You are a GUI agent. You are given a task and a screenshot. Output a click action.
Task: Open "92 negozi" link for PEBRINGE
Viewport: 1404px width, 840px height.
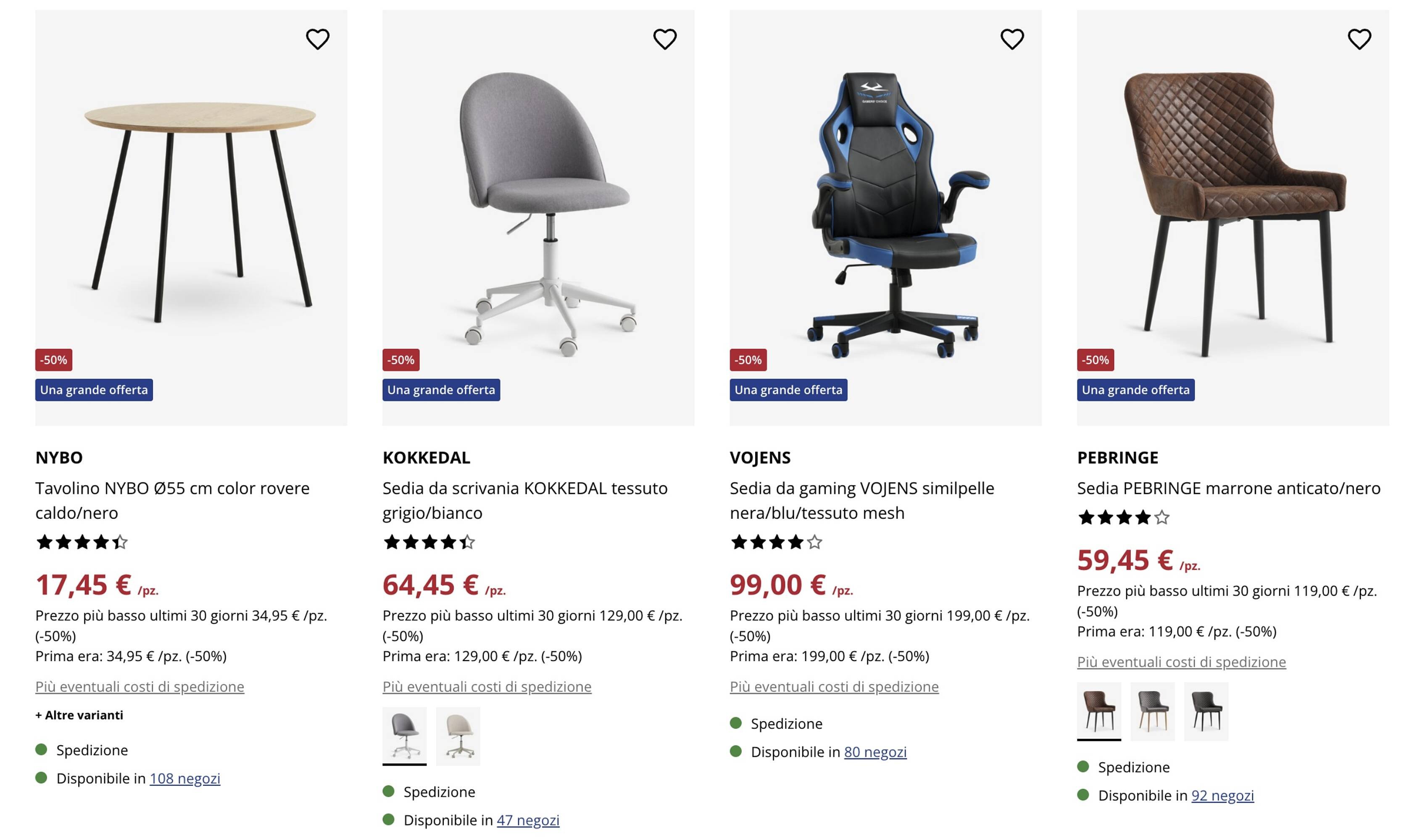coord(1222,795)
